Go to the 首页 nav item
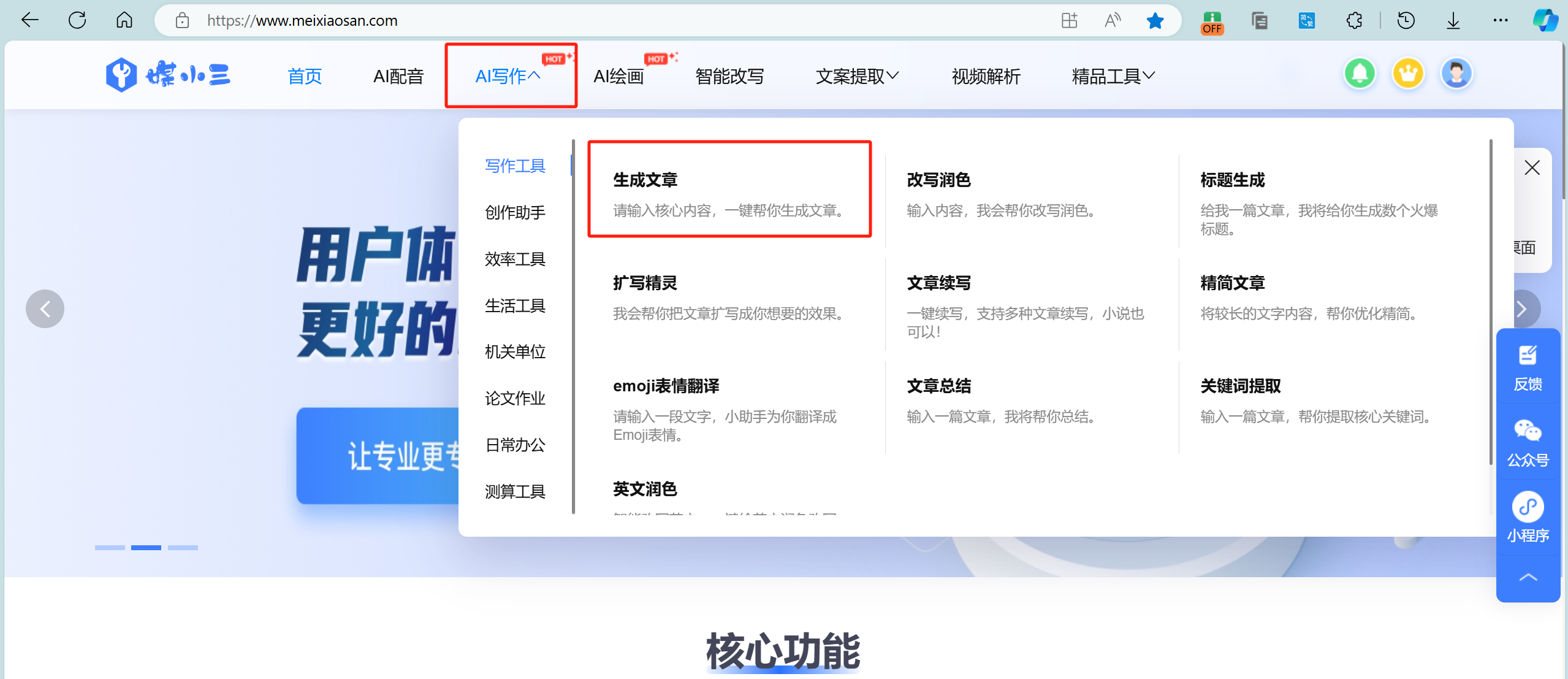This screenshot has height=679, width=1568. point(305,76)
